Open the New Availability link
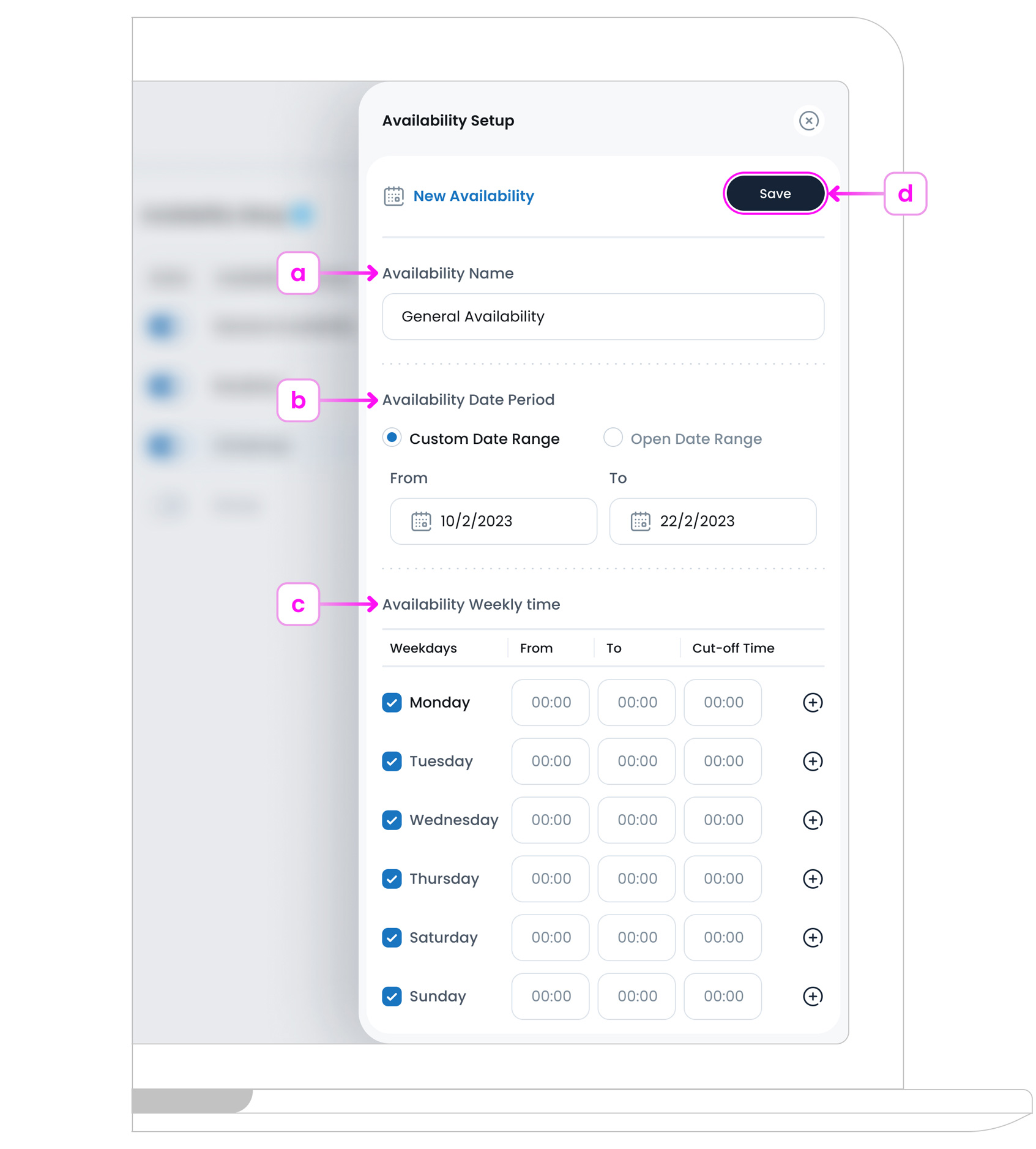 [473, 195]
